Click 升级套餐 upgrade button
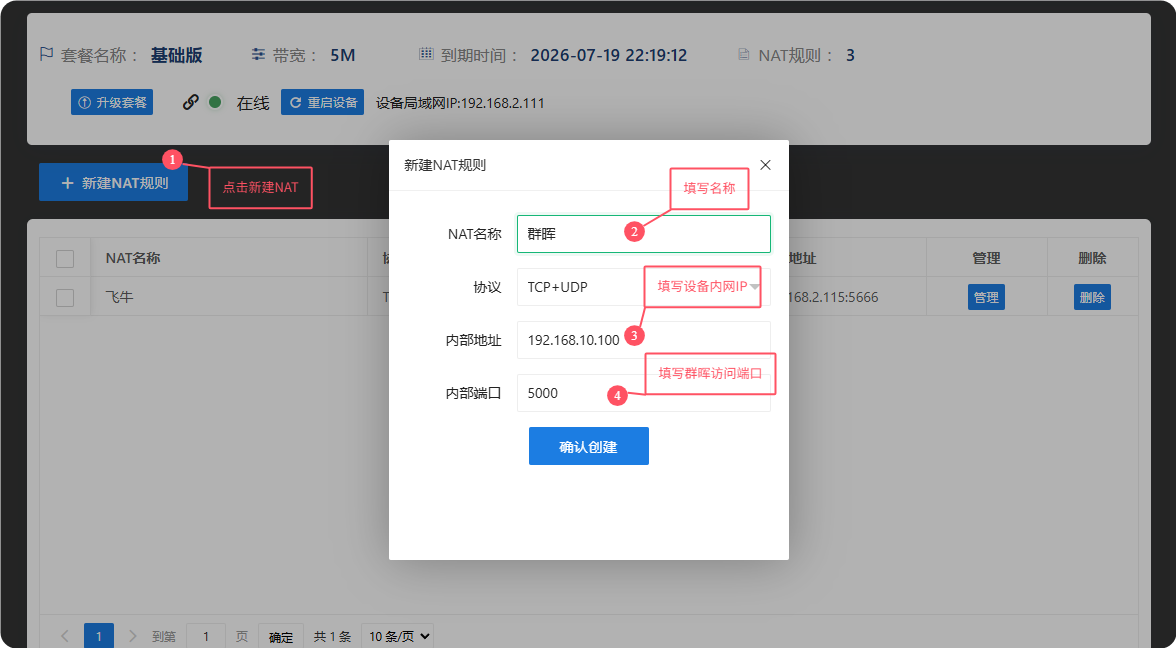Screen dimensions: 1176x648 pyautogui.click(x=112, y=102)
